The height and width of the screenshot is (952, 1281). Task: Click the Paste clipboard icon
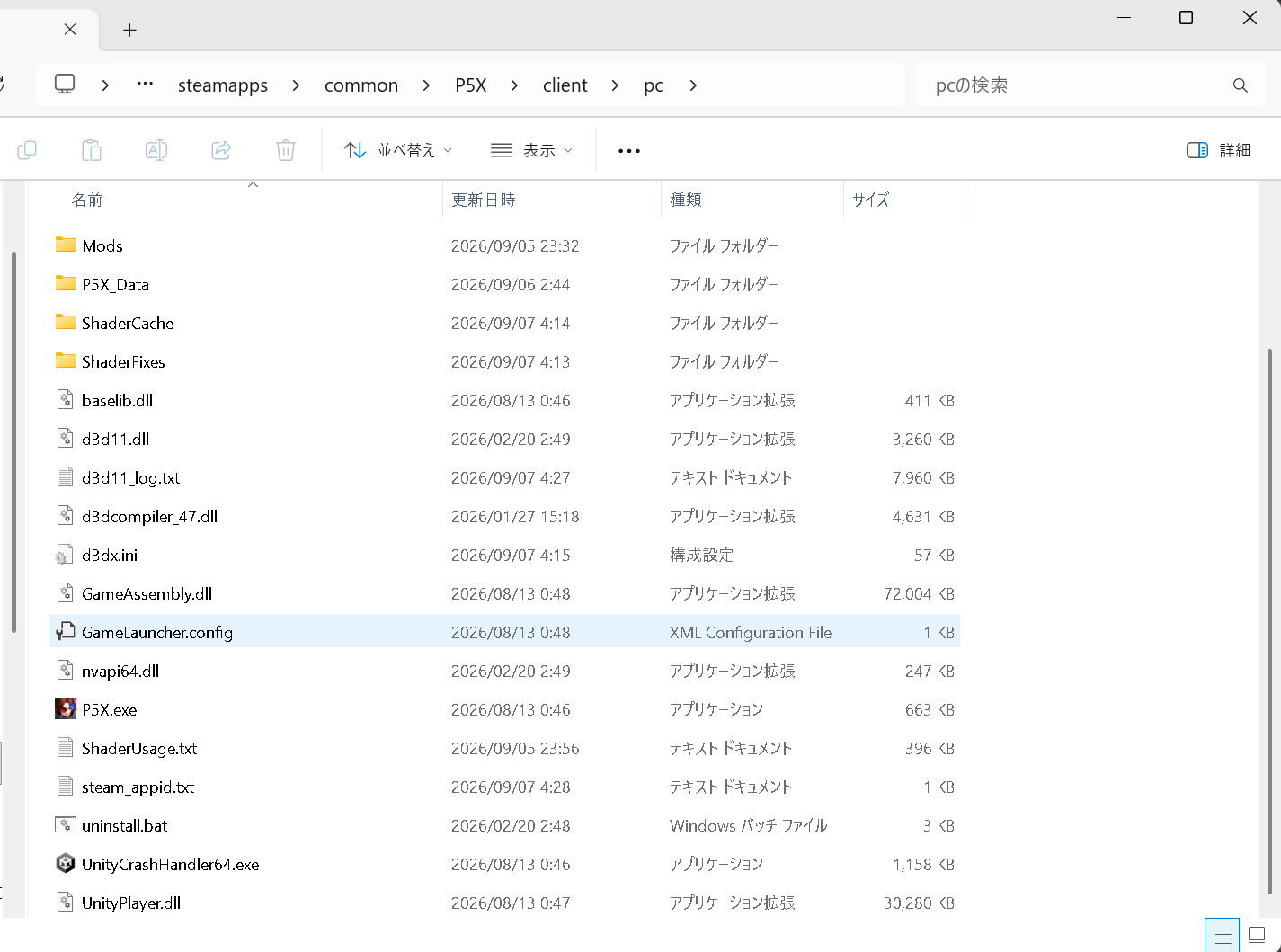pyautogui.click(x=92, y=150)
